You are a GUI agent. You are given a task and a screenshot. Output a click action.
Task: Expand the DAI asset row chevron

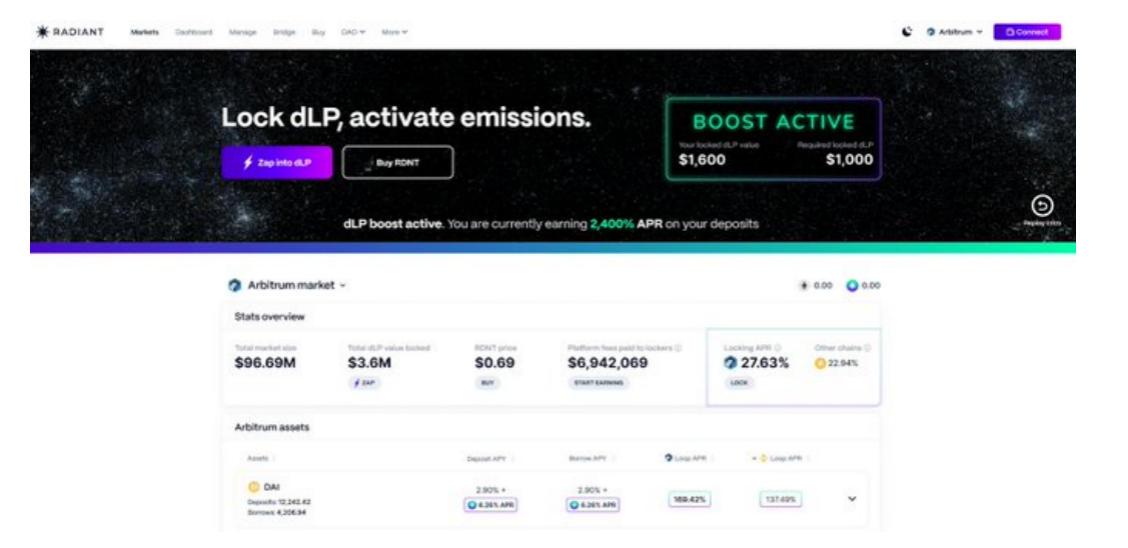point(852,498)
